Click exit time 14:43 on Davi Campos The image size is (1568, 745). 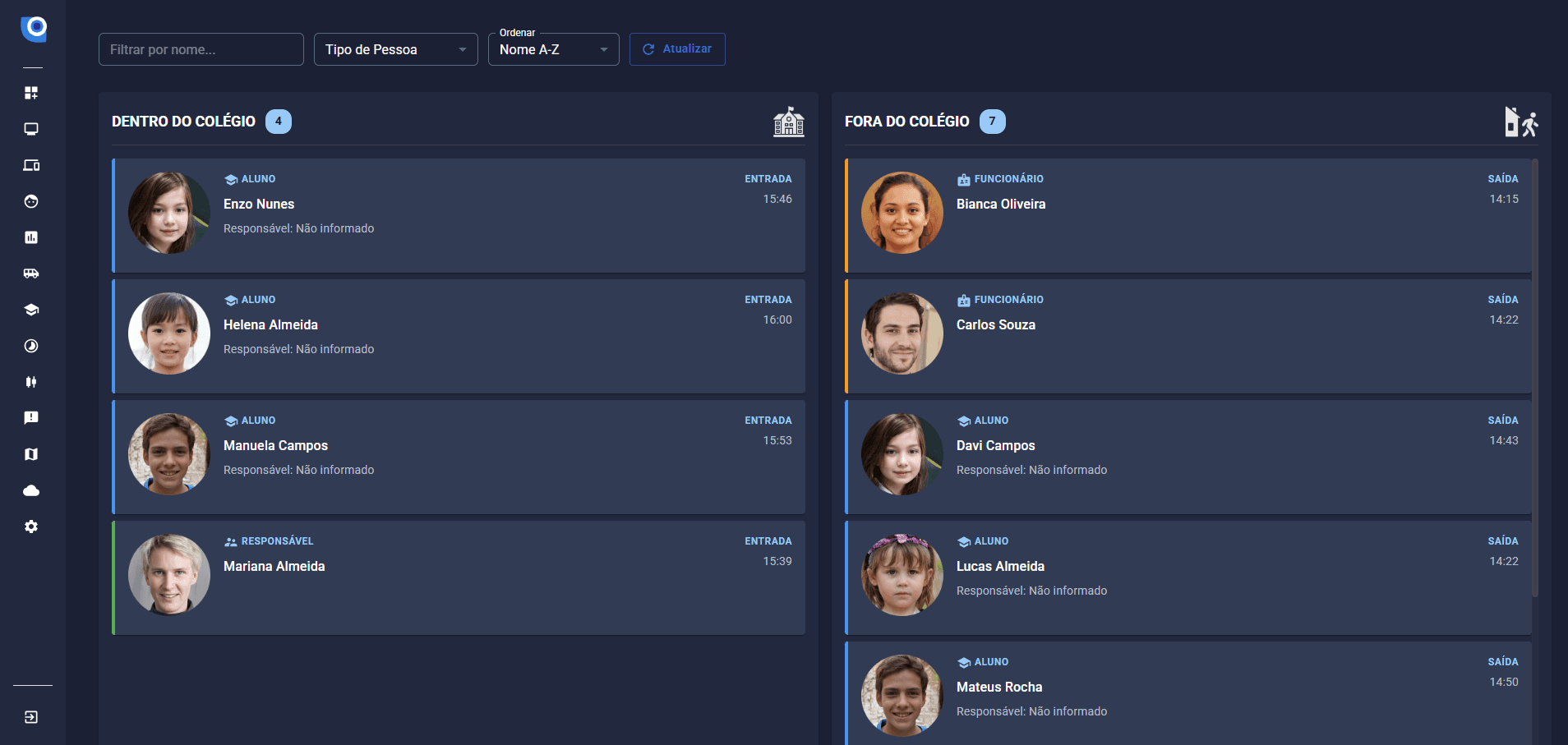[1504, 440]
